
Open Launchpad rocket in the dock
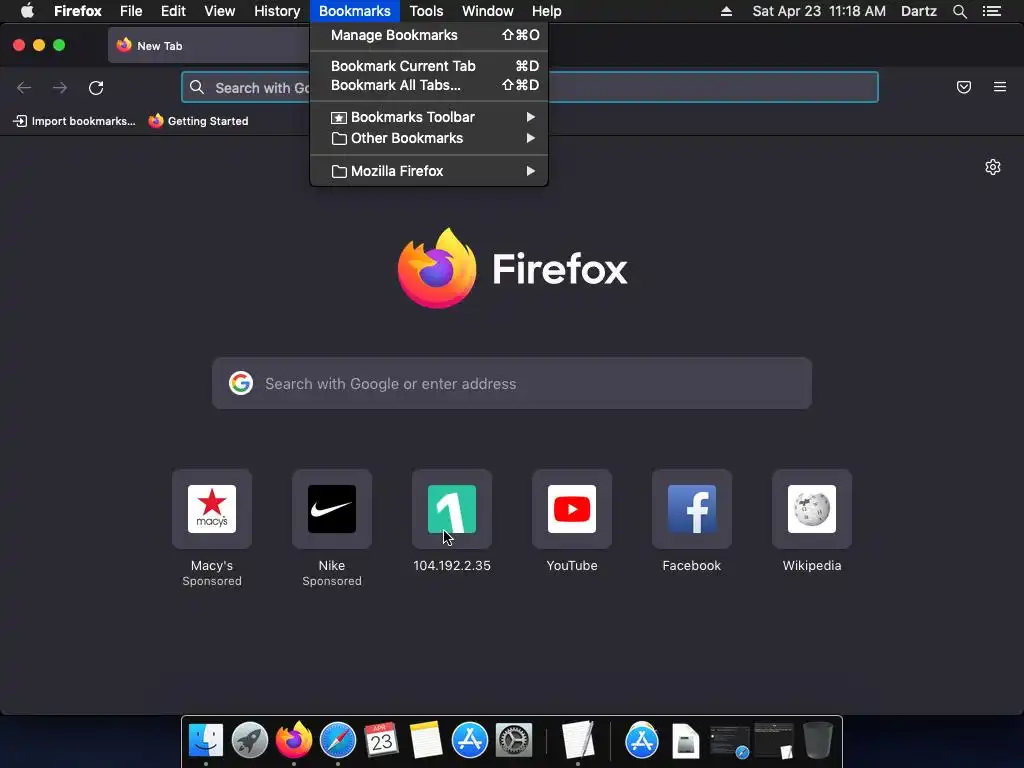(x=249, y=741)
